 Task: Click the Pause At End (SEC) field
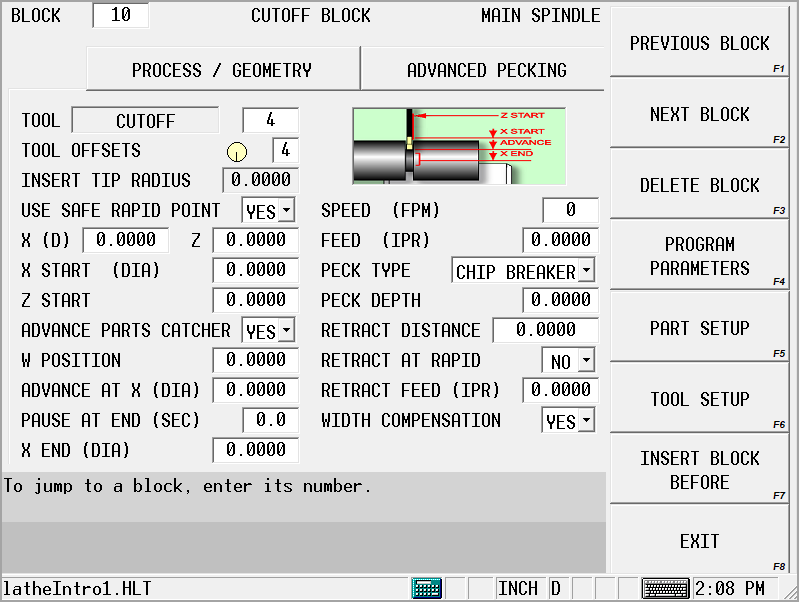pos(271,420)
